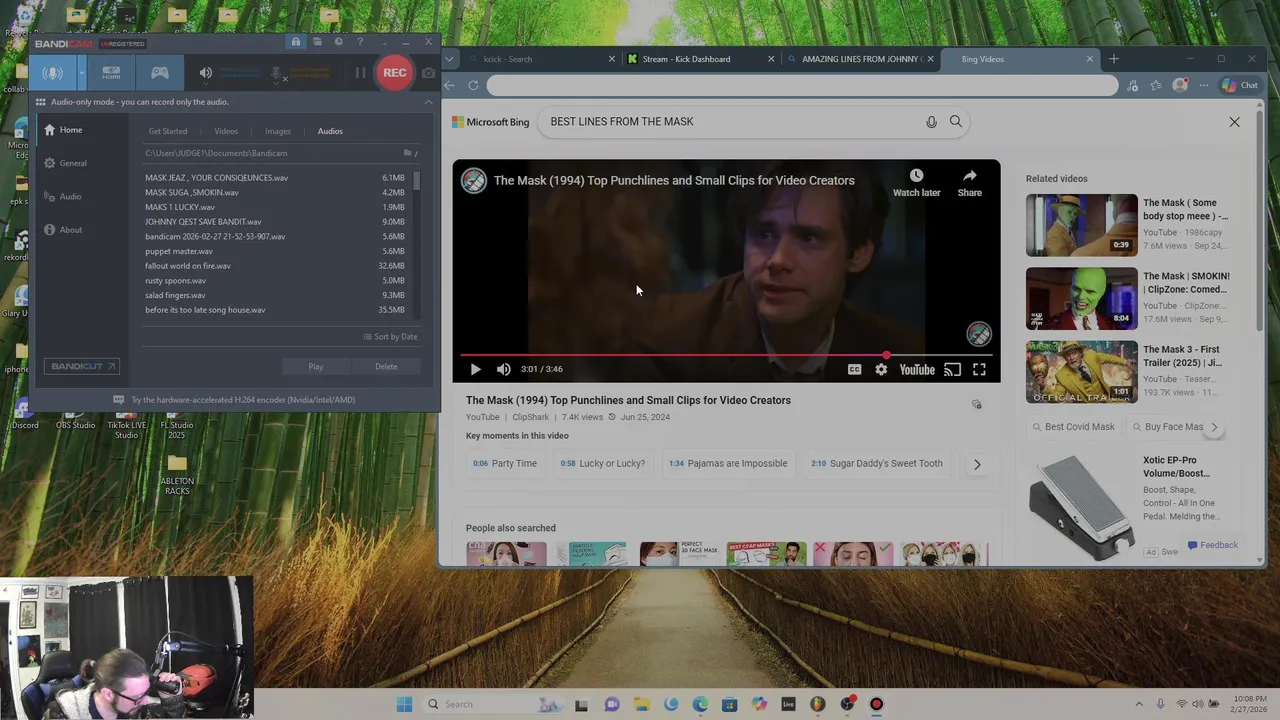Open YouTube player settings gear
The width and height of the screenshot is (1280, 720).
tap(881, 369)
